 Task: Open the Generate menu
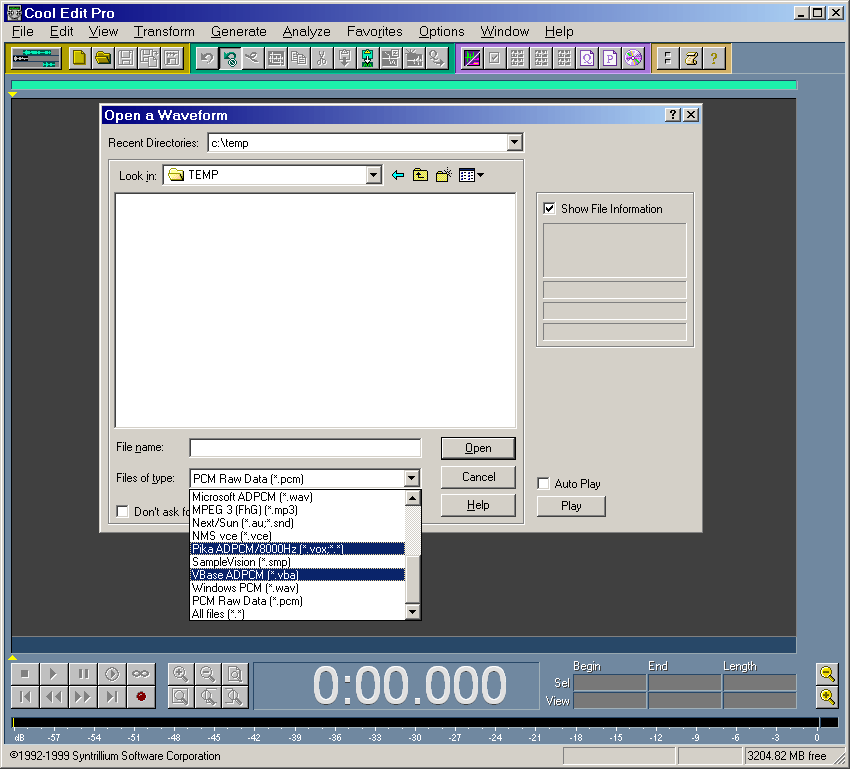coord(239,31)
